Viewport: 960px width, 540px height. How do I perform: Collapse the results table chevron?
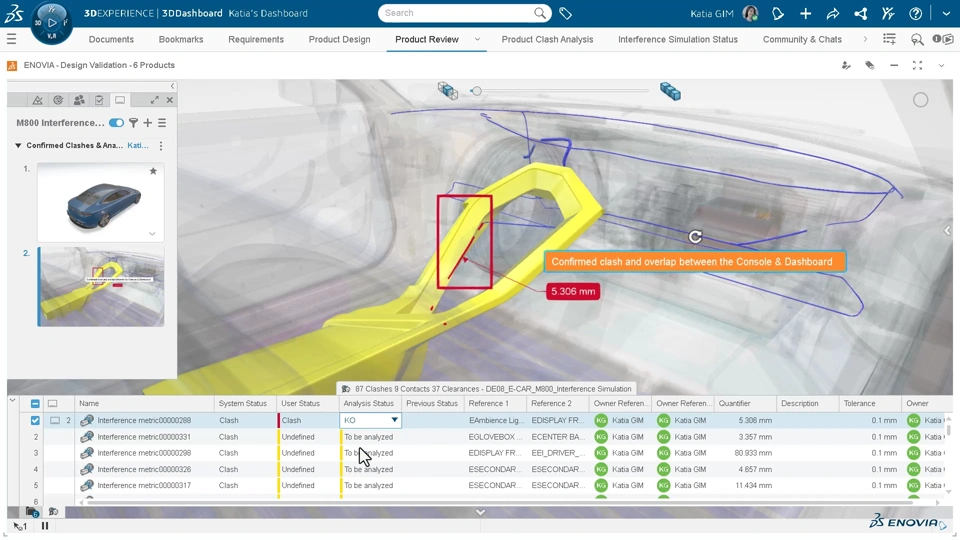coord(12,400)
